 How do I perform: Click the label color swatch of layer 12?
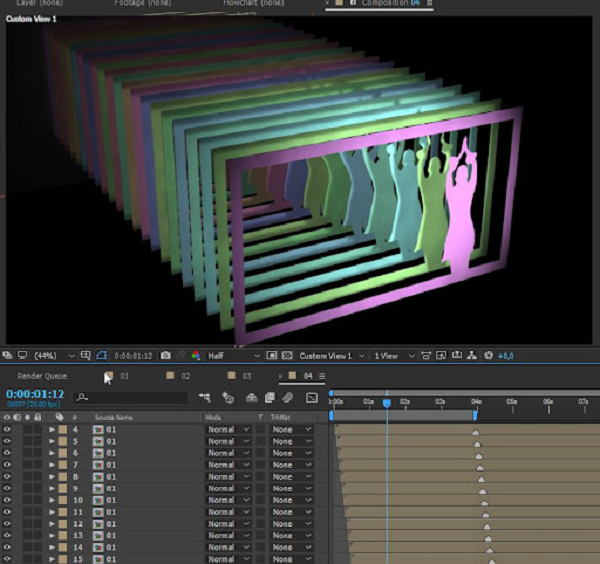(62, 523)
